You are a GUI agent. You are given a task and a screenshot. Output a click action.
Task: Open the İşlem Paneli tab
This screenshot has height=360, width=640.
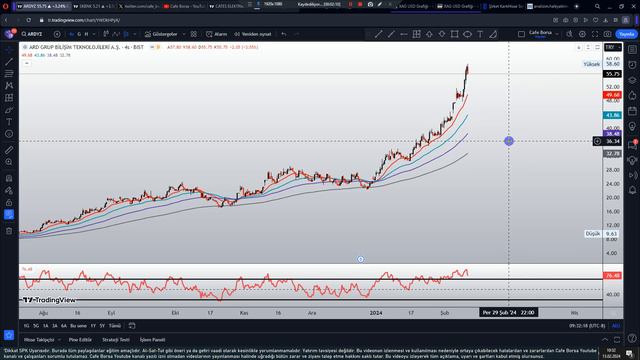(x=152, y=340)
